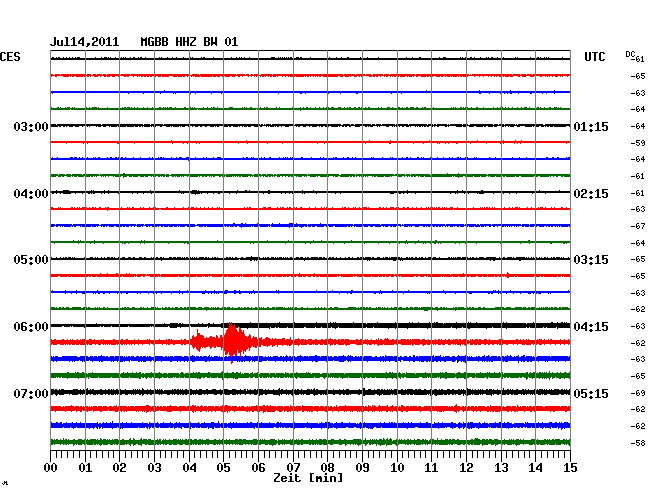Click the bottom green seismogram trace

click(310, 442)
